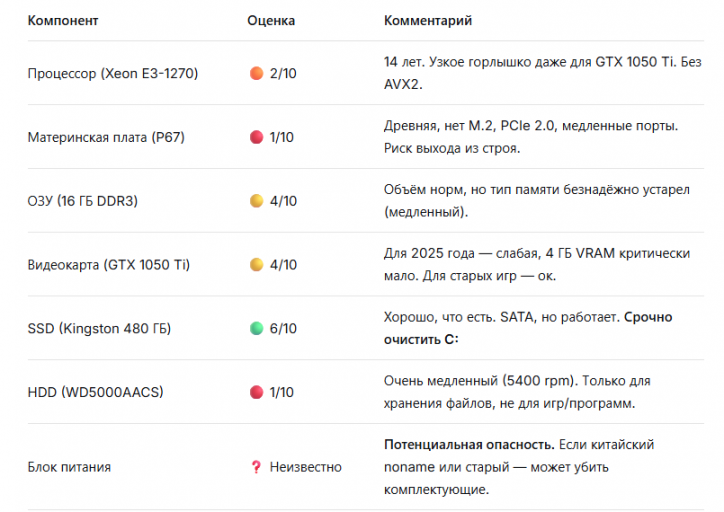Click the HDD (WD5000AACS) cell
The height and width of the screenshot is (512, 724).
click(x=95, y=392)
